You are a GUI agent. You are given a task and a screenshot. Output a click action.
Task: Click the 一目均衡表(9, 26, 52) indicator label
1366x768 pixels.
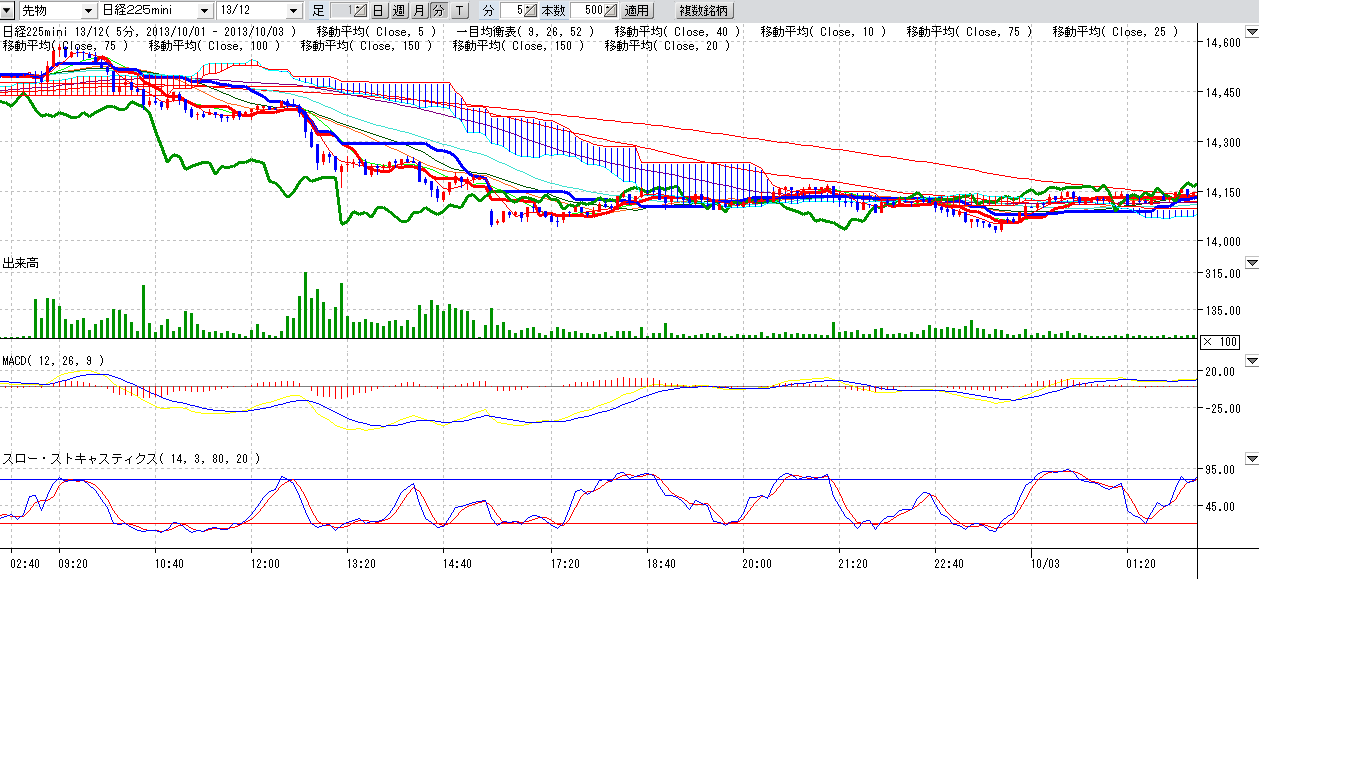pyautogui.click(x=525, y=32)
